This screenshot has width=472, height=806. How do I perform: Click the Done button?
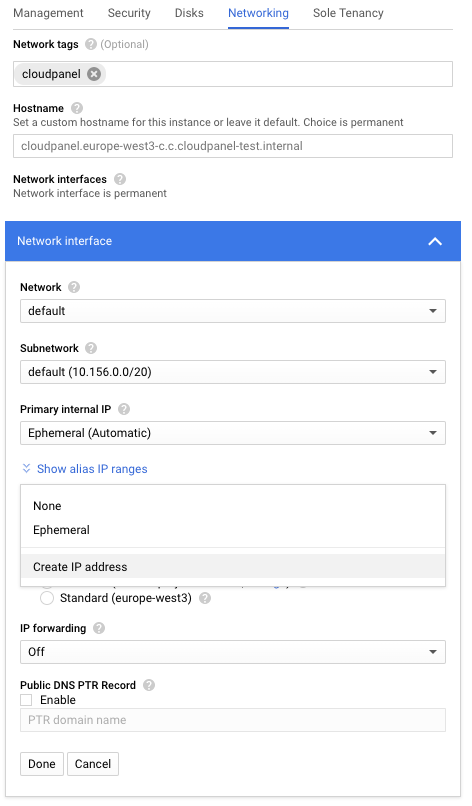pyautogui.click(x=42, y=764)
